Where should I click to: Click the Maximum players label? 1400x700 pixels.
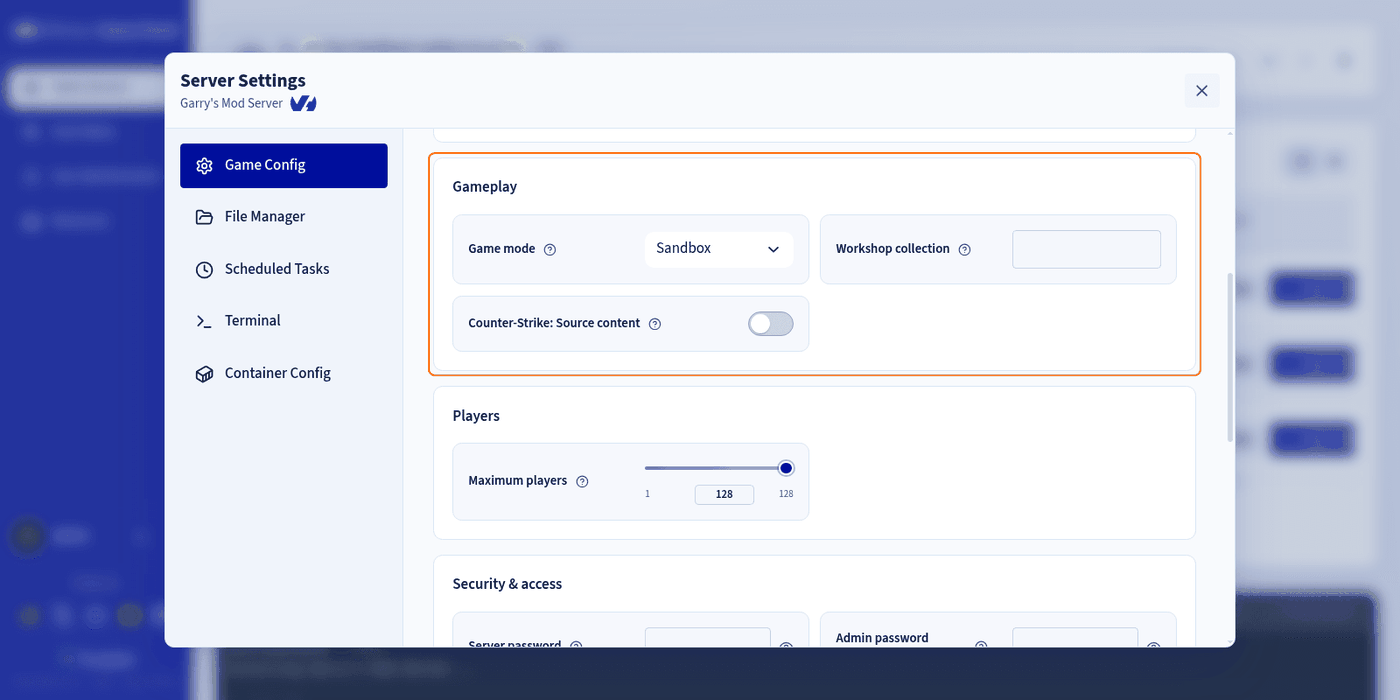coord(518,481)
